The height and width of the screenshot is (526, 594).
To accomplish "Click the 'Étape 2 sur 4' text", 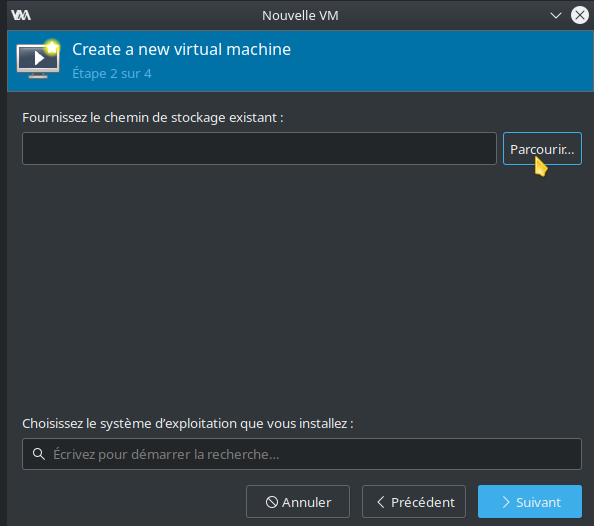I will coord(112,74).
